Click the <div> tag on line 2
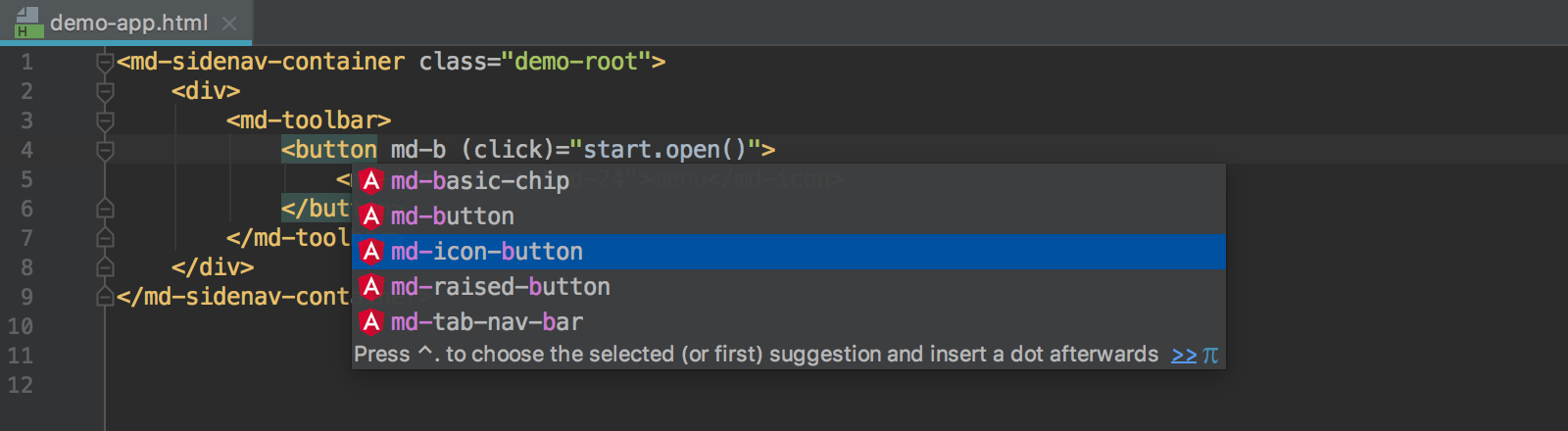 (x=206, y=91)
